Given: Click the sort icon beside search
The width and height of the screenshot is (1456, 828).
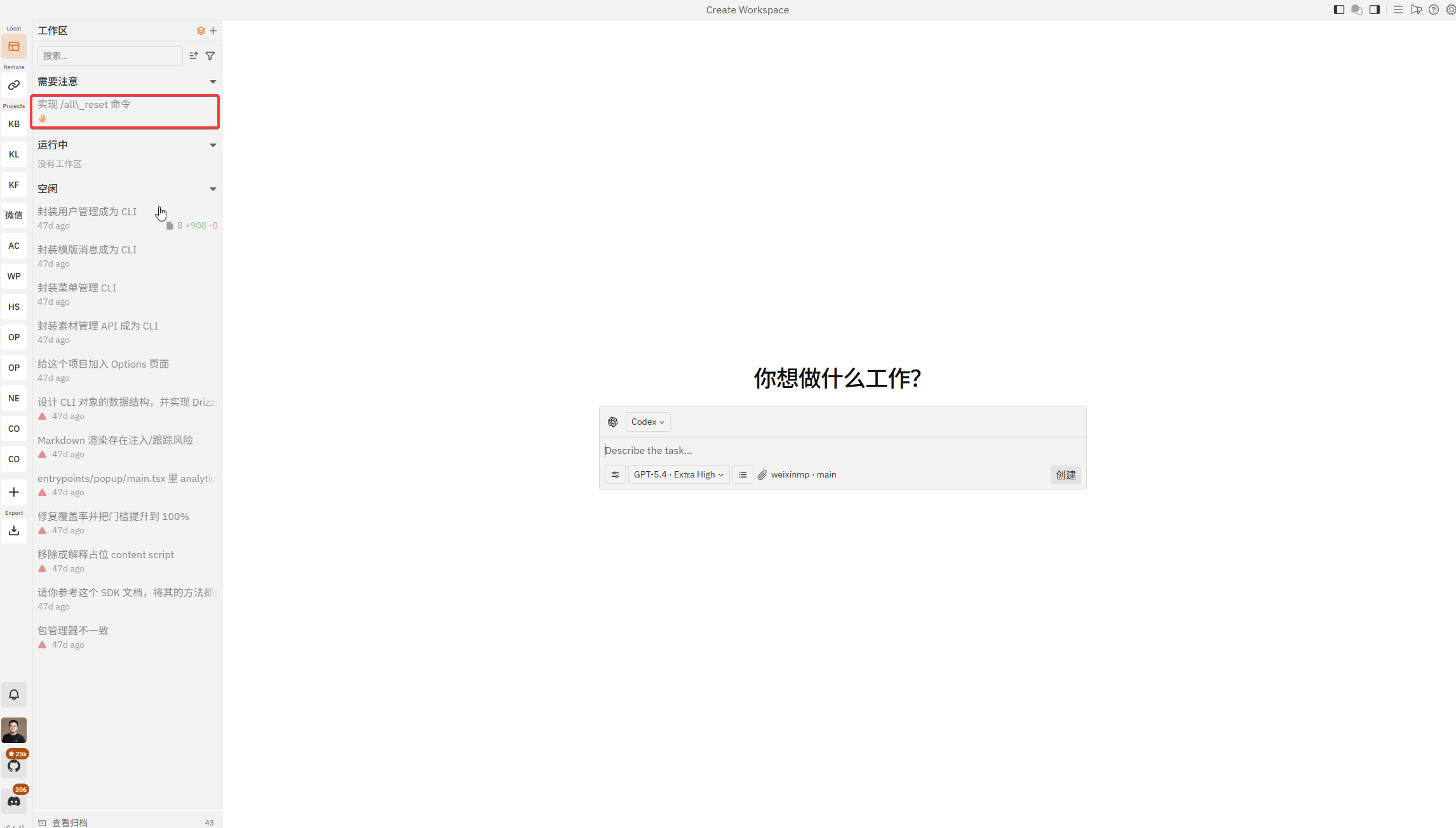Looking at the screenshot, I should pyautogui.click(x=194, y=56).
